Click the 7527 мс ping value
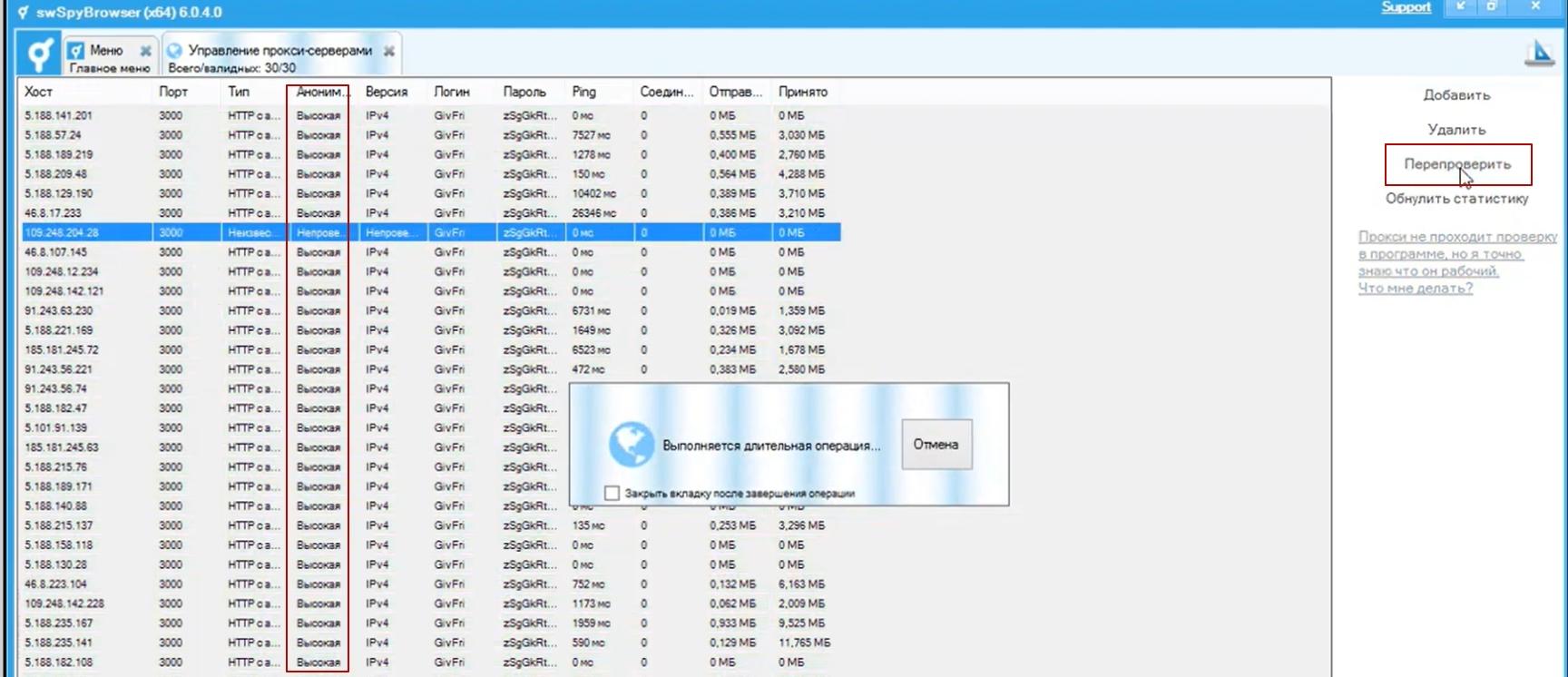 (x=591, y=135)
